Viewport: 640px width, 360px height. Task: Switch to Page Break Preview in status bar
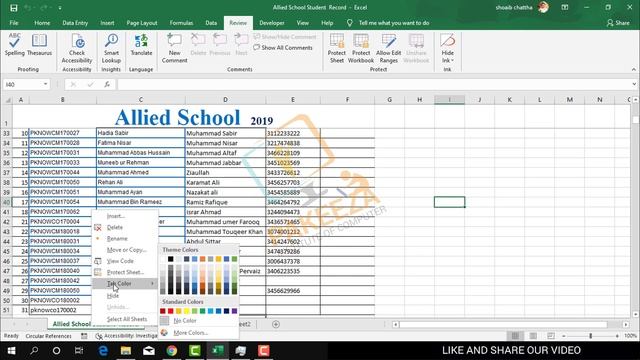(x=551, y=336)
